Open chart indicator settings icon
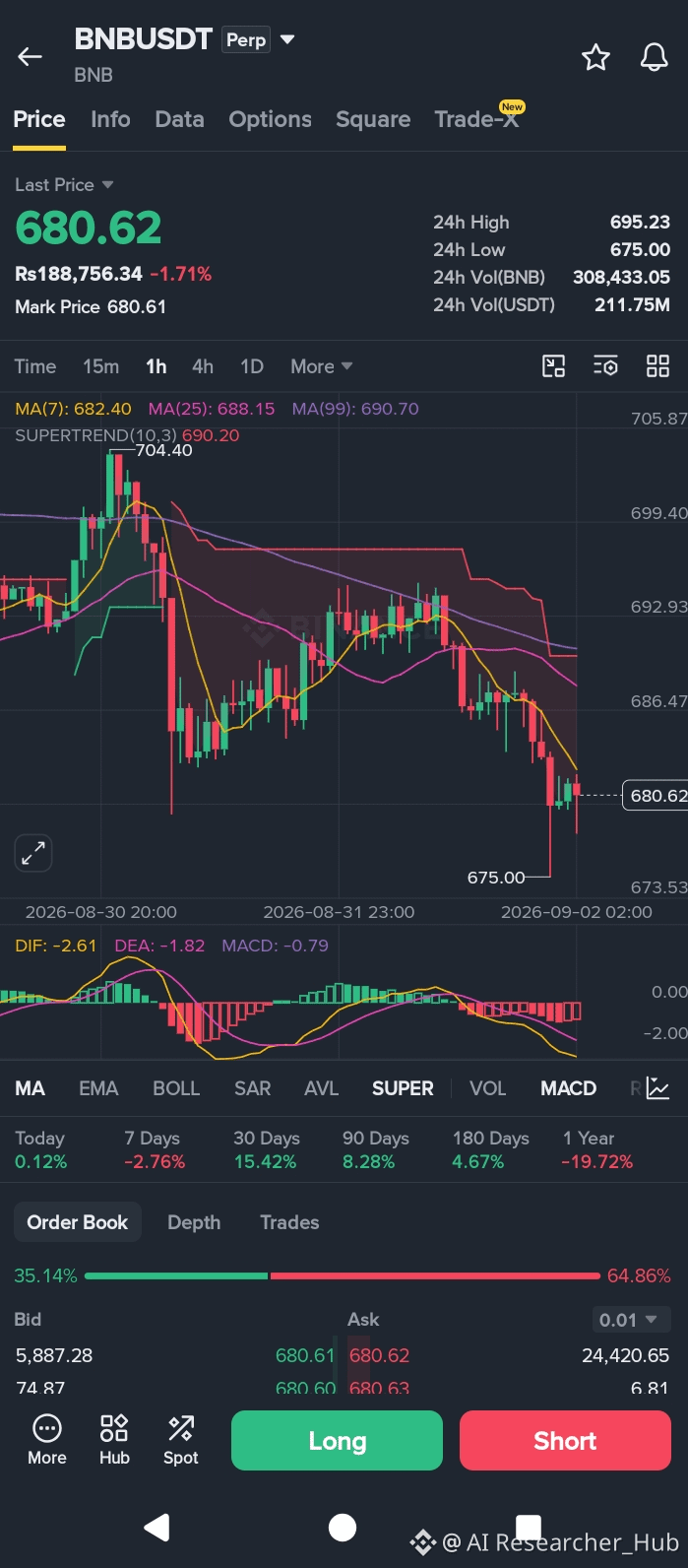 (605, 366)
